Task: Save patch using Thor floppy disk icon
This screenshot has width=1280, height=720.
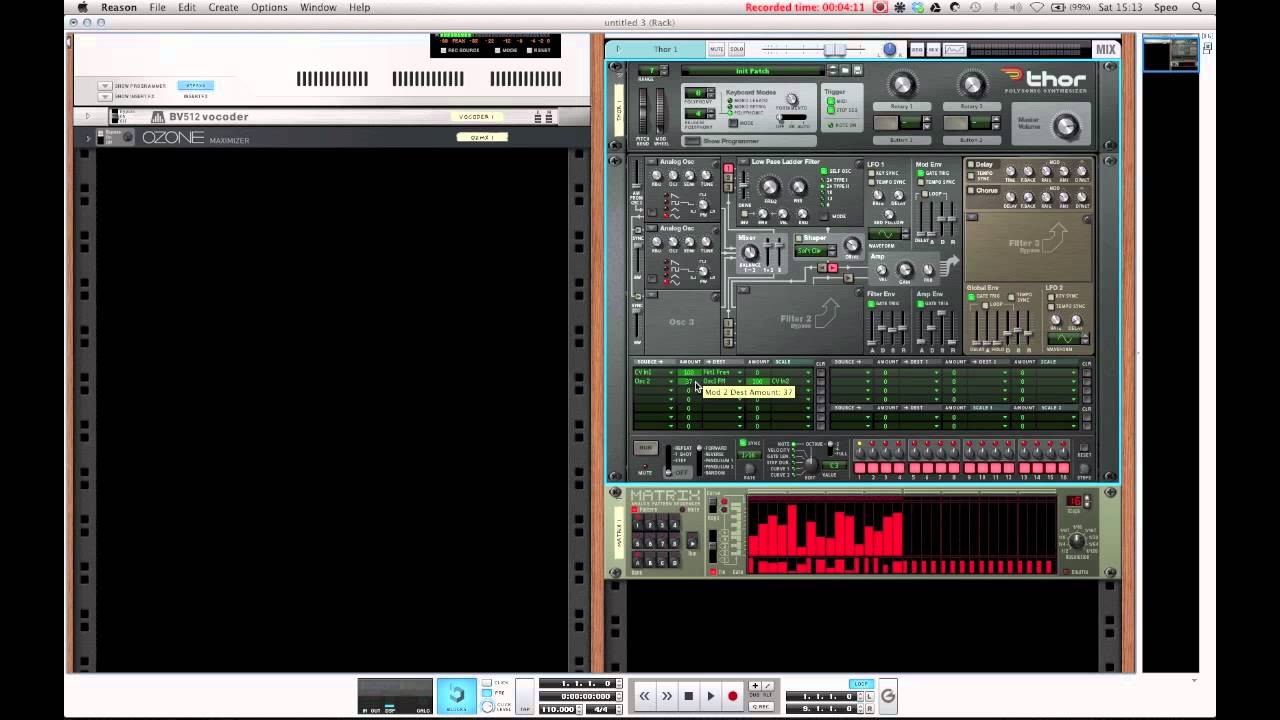Action: click(x=858, y=70)
